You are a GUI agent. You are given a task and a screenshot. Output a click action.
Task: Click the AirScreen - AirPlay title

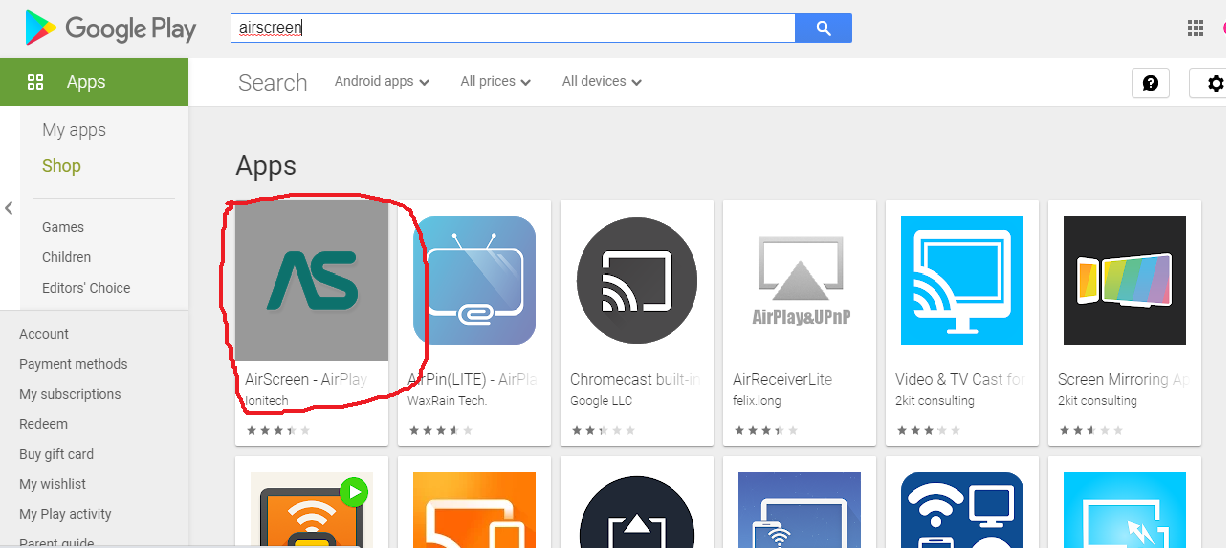tap(307, 380)
